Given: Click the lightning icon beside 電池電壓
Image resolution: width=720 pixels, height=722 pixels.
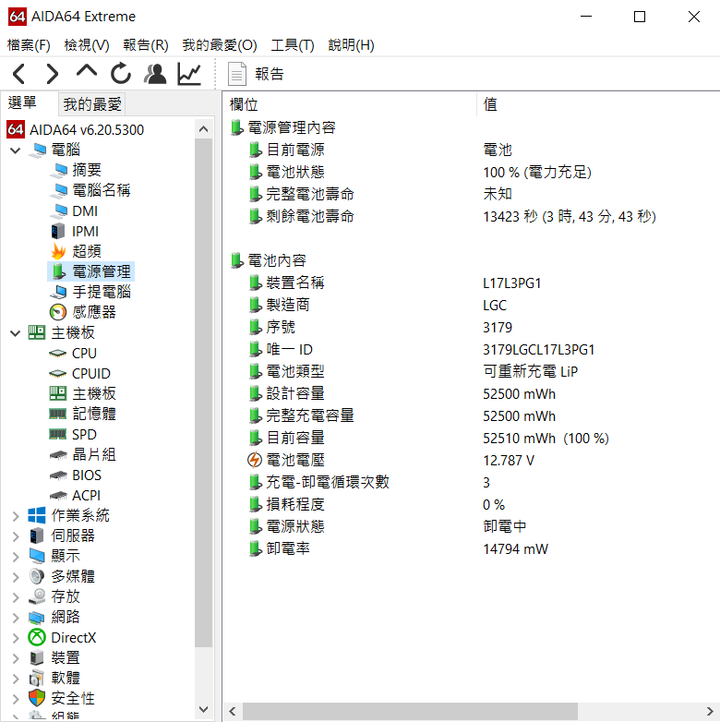Looking at the screenshot, I should tap(255, 460).
